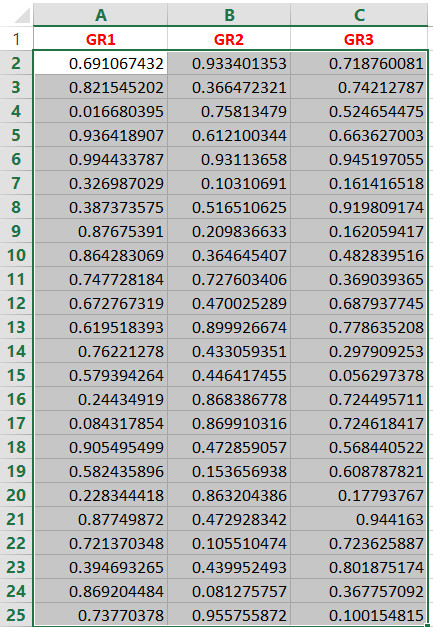The height and width of the screenshot is (627, 433).
Task: Select cell containing 0.994433787
Action: tap(100, 159)
